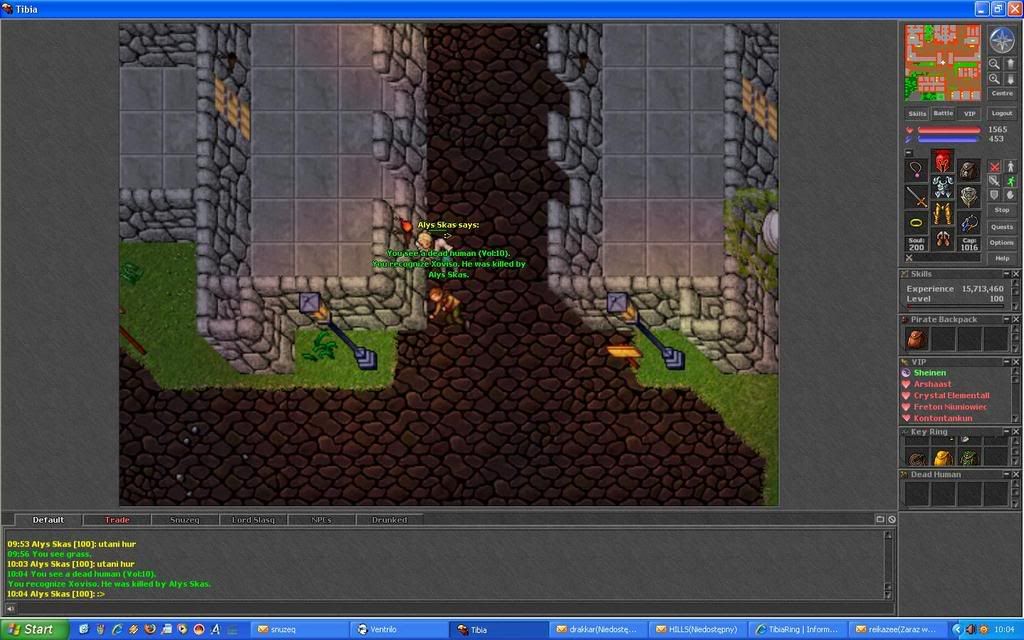Click the armor in the body slot

pos(942,187)
